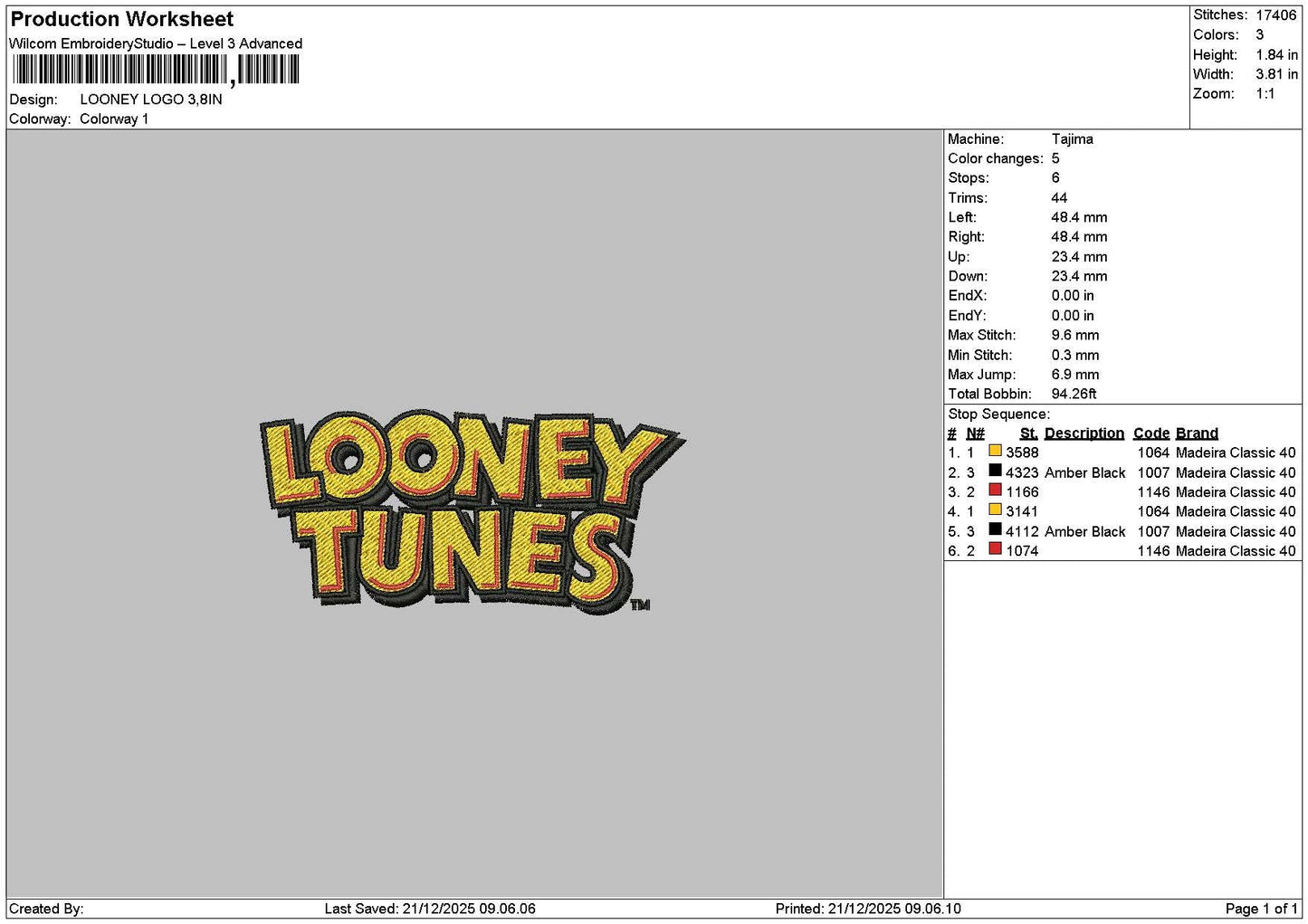Click the black swatch in stop row 5
Screen dimensions: 1308x924
coord(995,529)
